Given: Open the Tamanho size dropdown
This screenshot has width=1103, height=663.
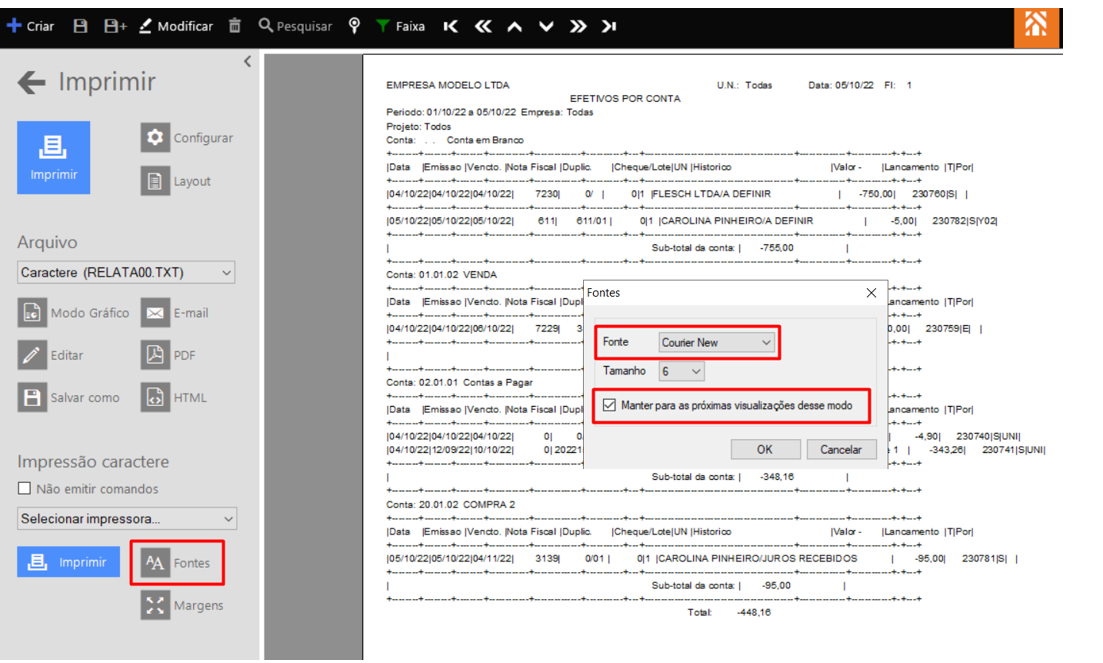Looking at the screenshot, I should 681,371.
